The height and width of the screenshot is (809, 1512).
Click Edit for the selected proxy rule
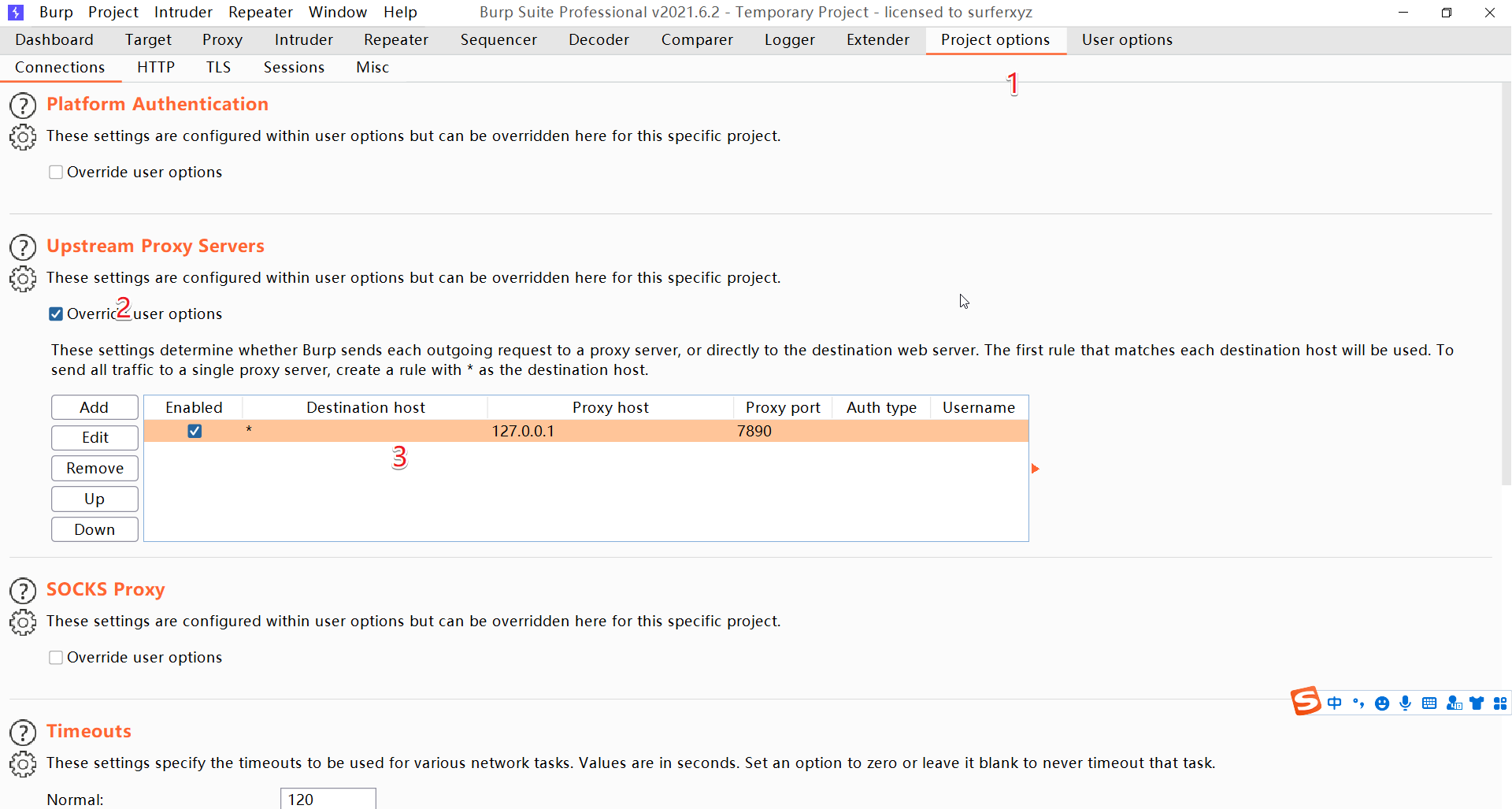point(94,438)
